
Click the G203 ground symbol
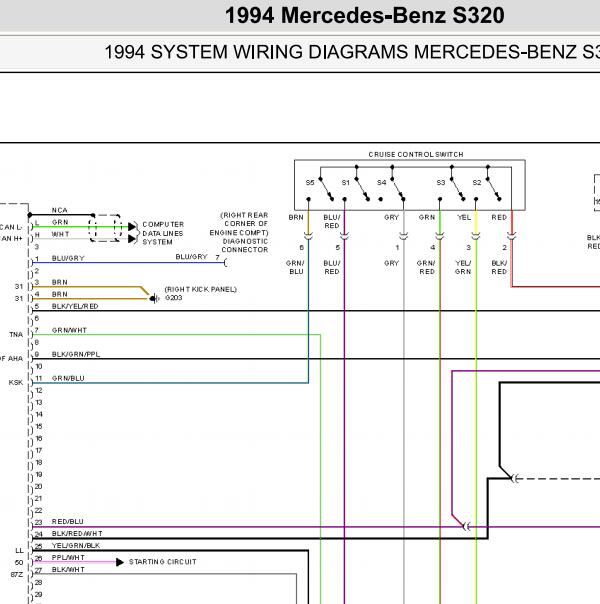point(154,299)
